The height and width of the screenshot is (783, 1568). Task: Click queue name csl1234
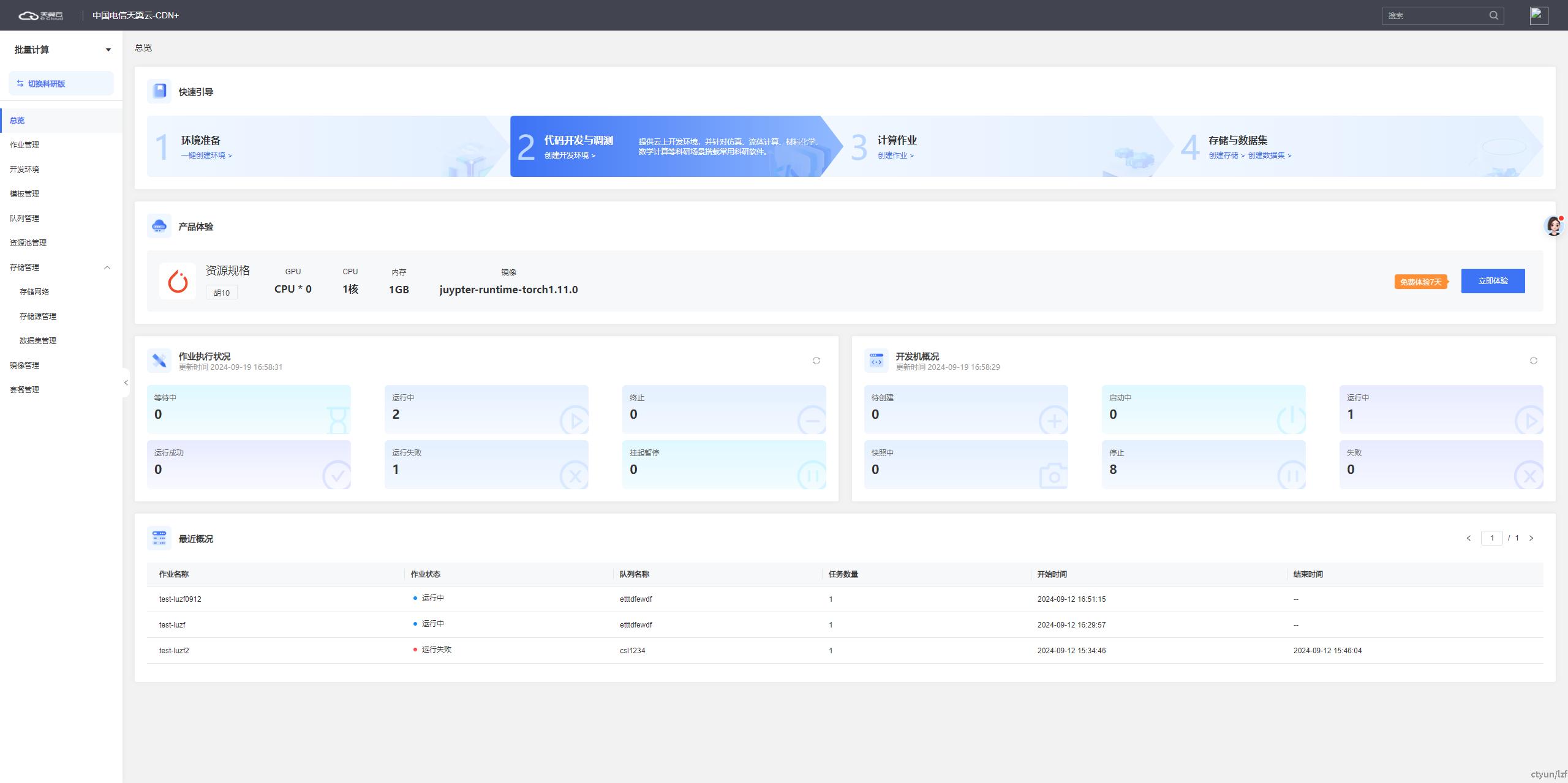(x=632, y=651)
